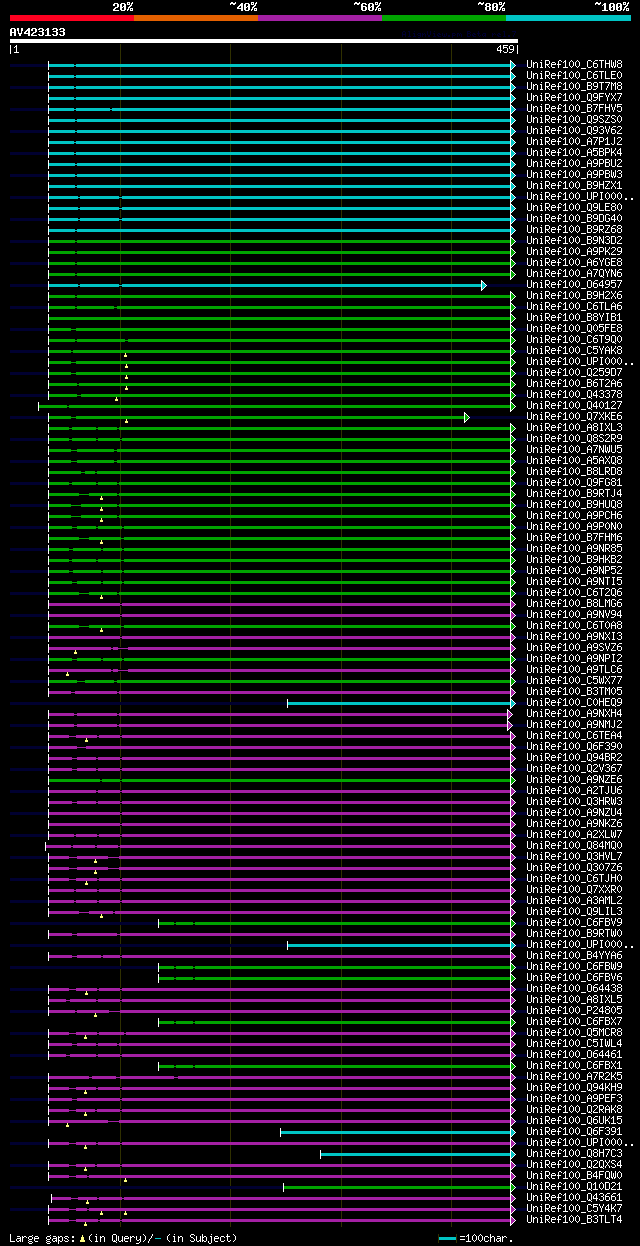Image resolution: width=640 pixels, height=1246 pixels.
Task: Select the UniRef100_Q94BR2 label
Action: coord(574,757)
